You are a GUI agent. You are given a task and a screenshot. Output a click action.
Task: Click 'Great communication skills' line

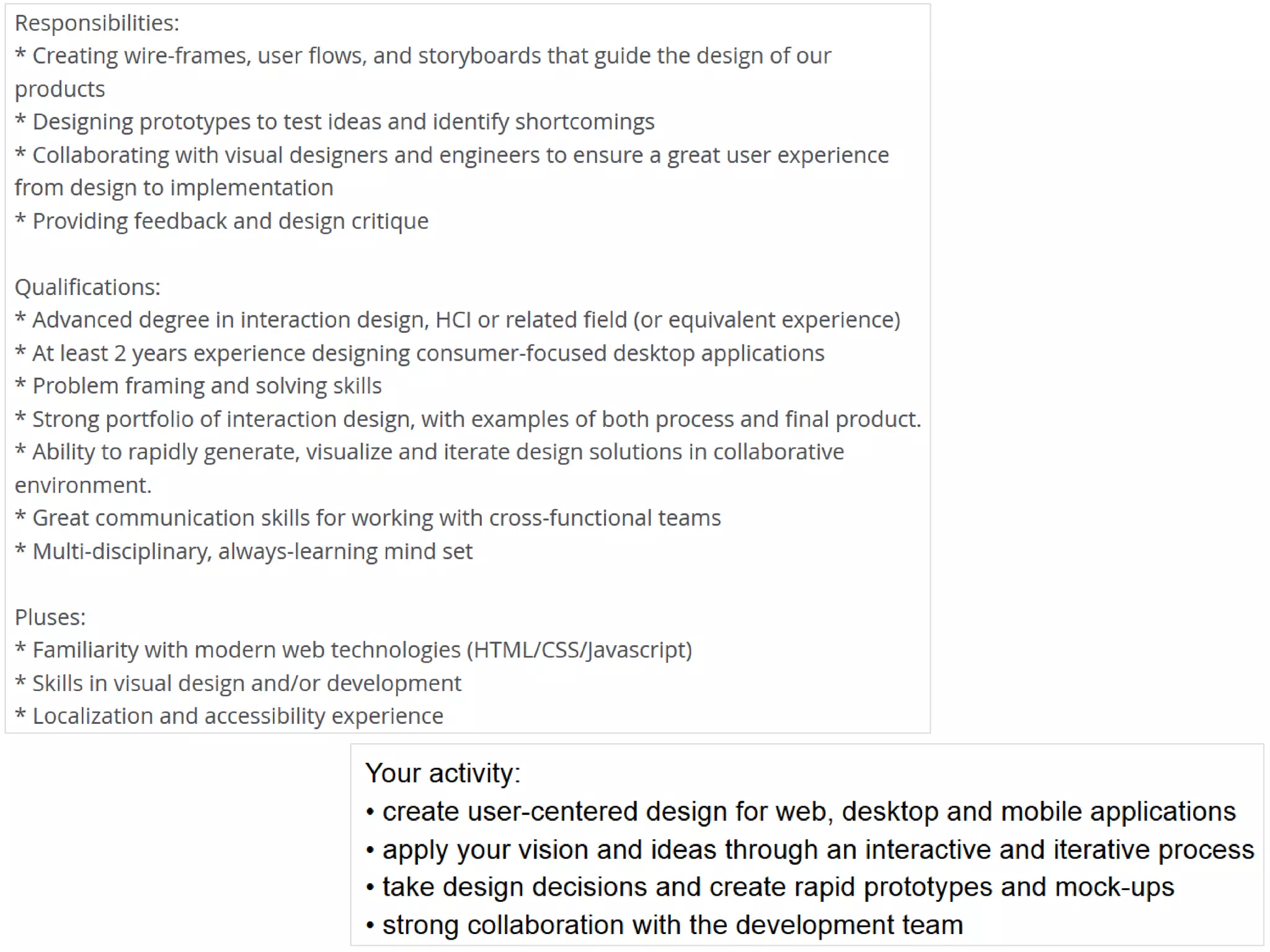point(368,518)
